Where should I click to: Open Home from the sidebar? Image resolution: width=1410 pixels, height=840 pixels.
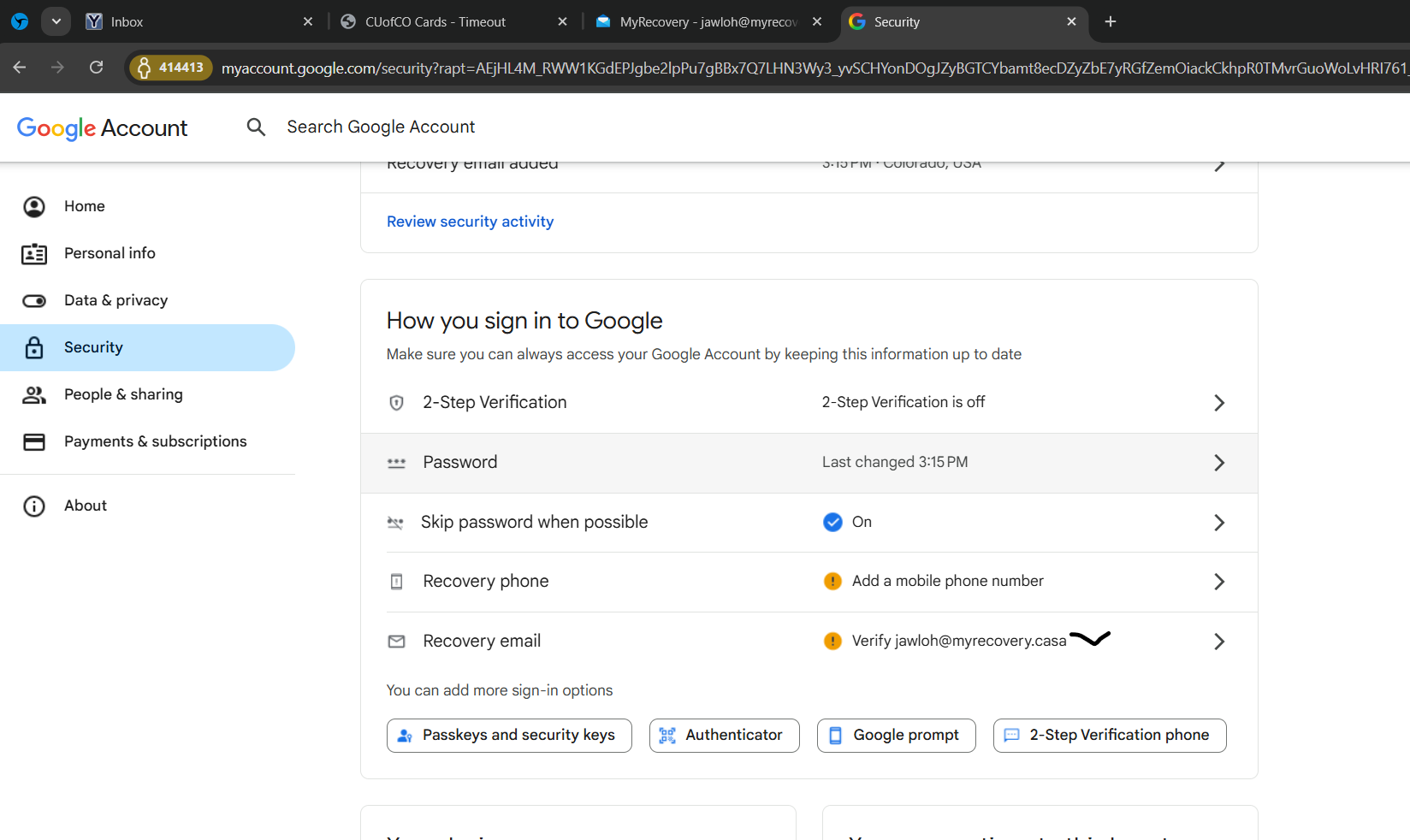click(84, 206)
